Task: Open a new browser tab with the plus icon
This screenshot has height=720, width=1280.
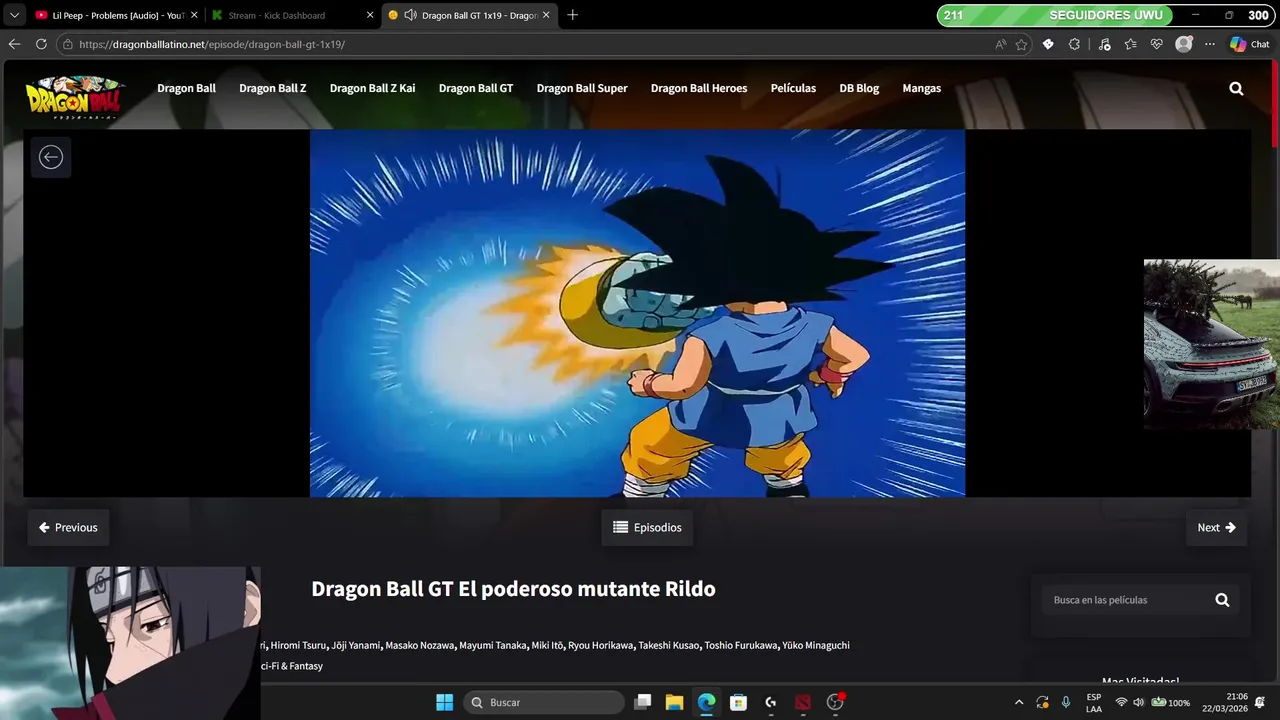Action: (x=572, y=15)
